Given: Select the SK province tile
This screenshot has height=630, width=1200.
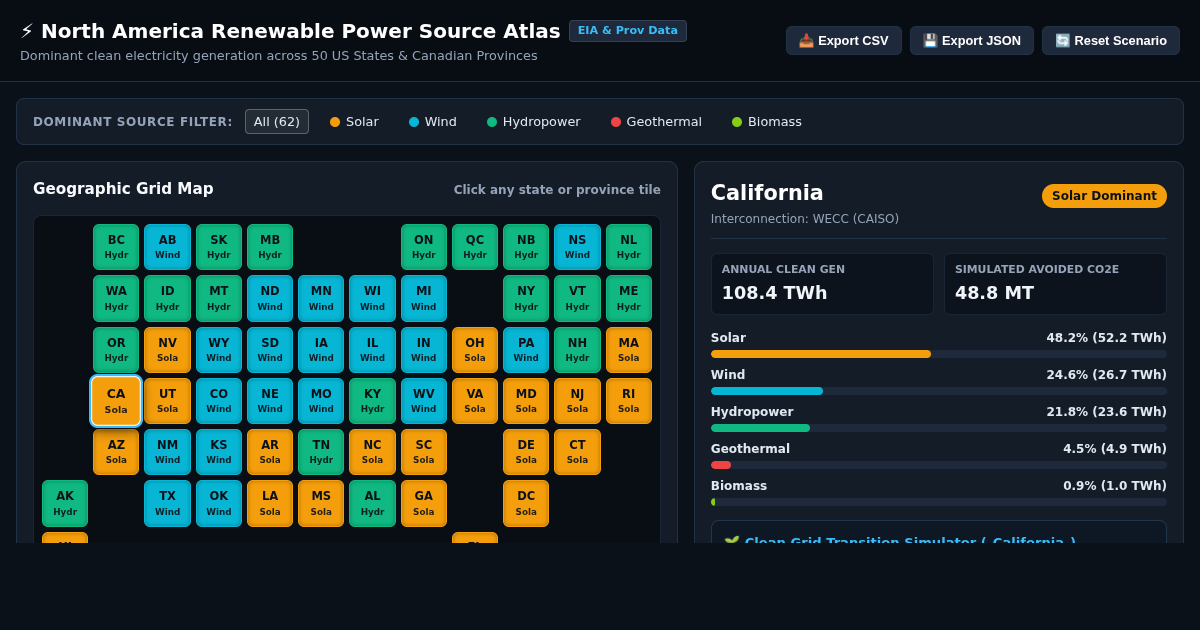Looking at the screenshot, I should click(x=219, y=247).
